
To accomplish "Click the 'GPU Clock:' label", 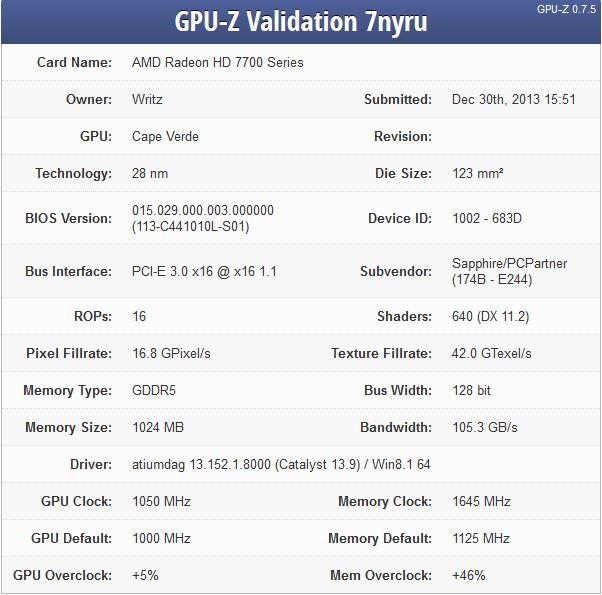I will point(76,501).
